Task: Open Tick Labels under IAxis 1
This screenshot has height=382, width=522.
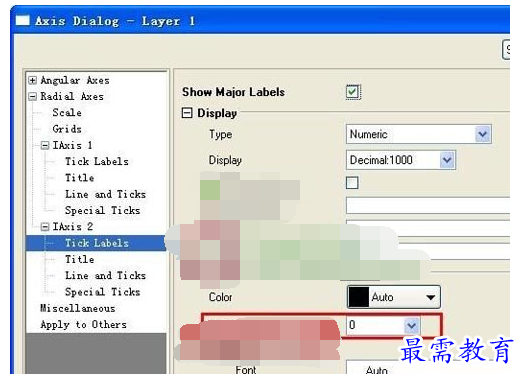Action: [97, 162]
